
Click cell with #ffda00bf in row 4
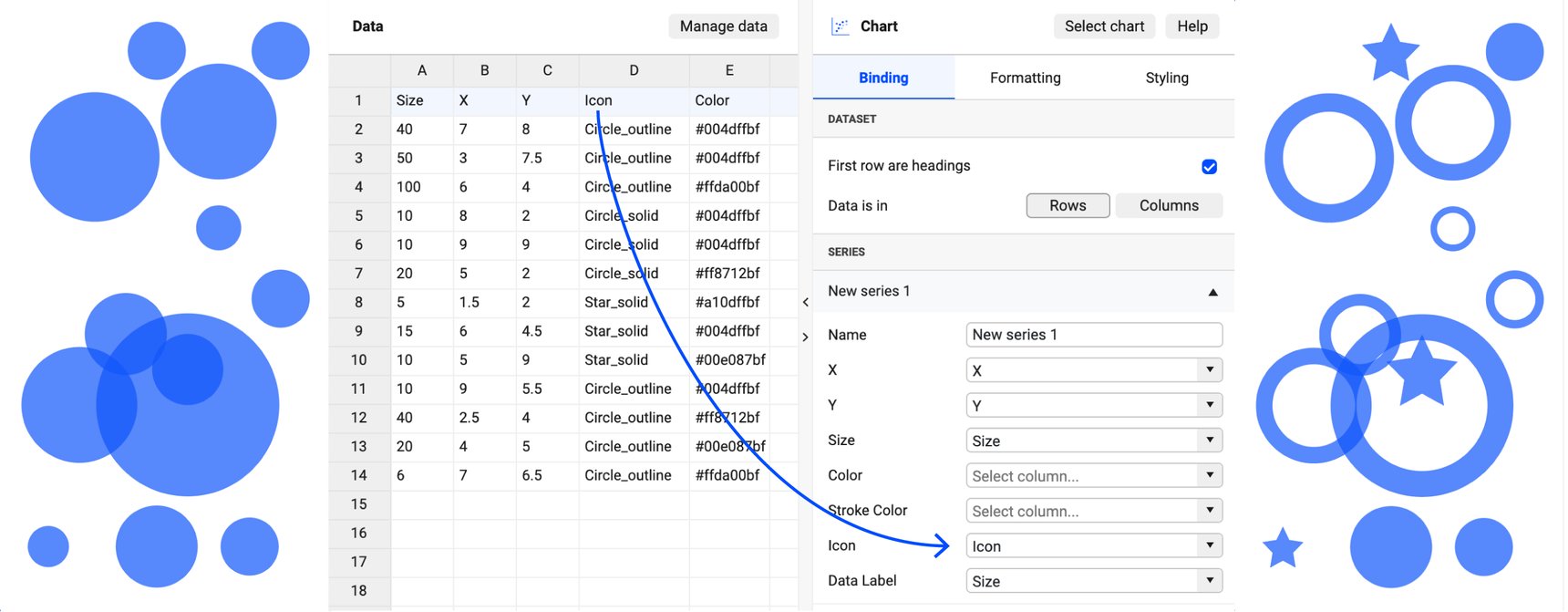pyautogui.click(x=729, y=187)
